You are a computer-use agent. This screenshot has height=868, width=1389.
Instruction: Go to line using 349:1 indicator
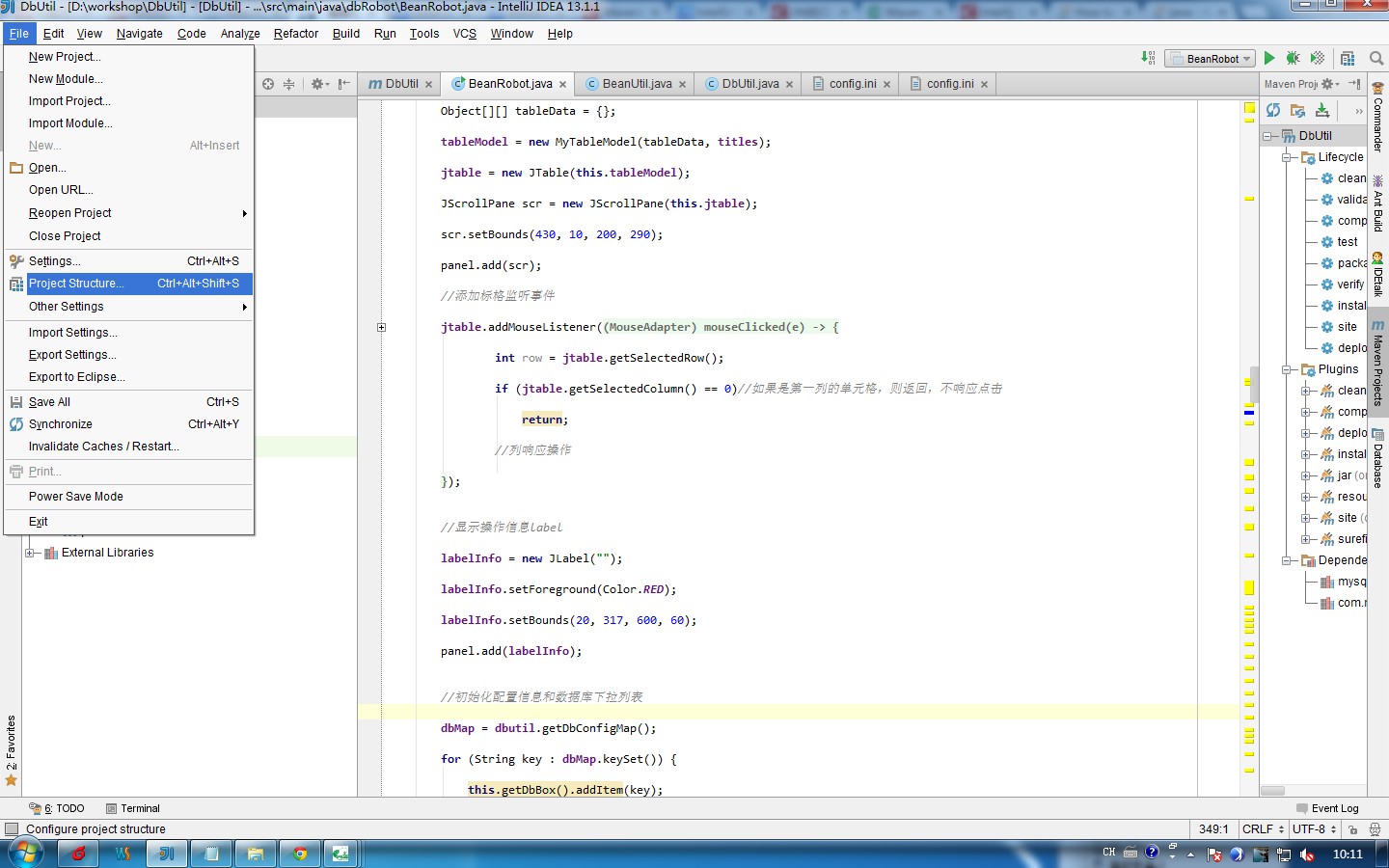click(x=1213, y=828)
